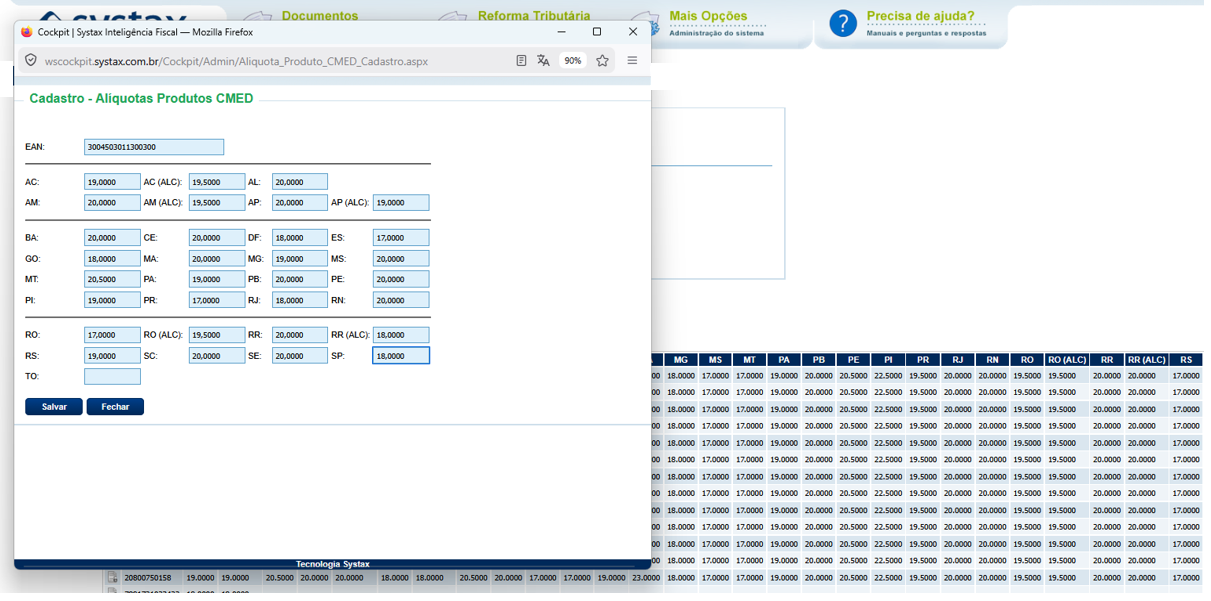Select the Cadastro - Aliquotas Produtos CMED heading
1211x601 pixels.
point(141,98)
